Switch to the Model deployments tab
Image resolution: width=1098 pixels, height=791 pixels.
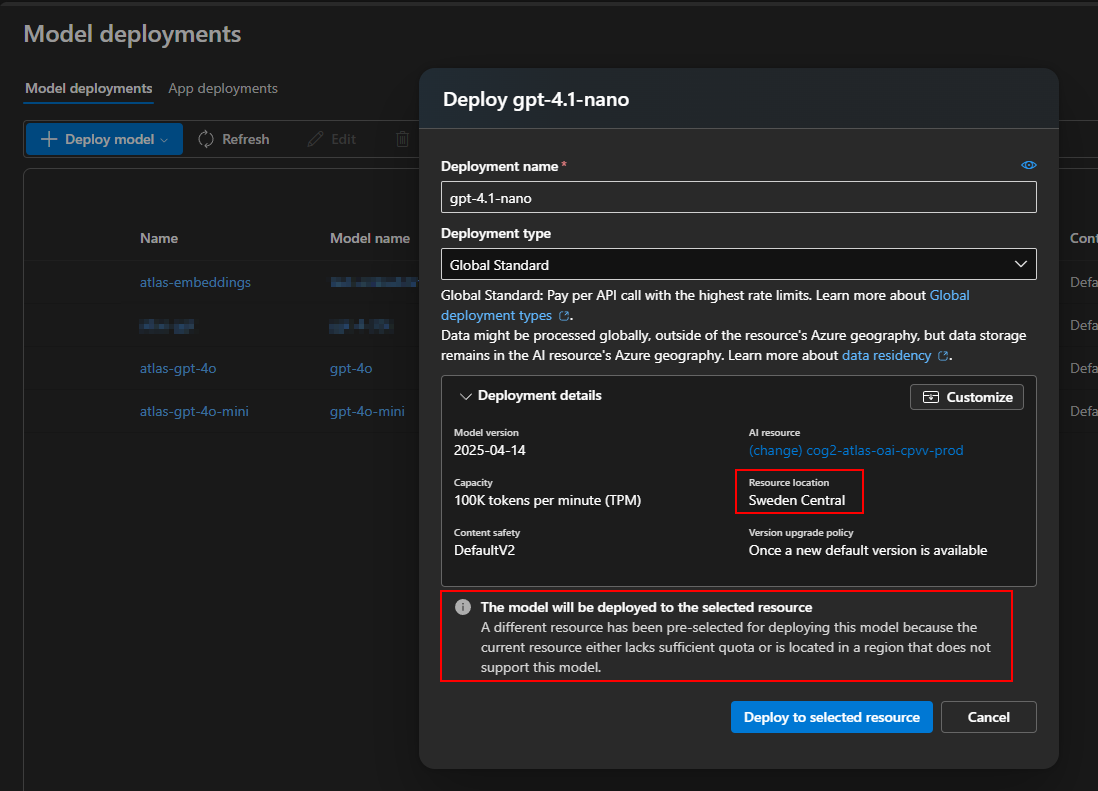pyautogui.click(x=88, y=89)
